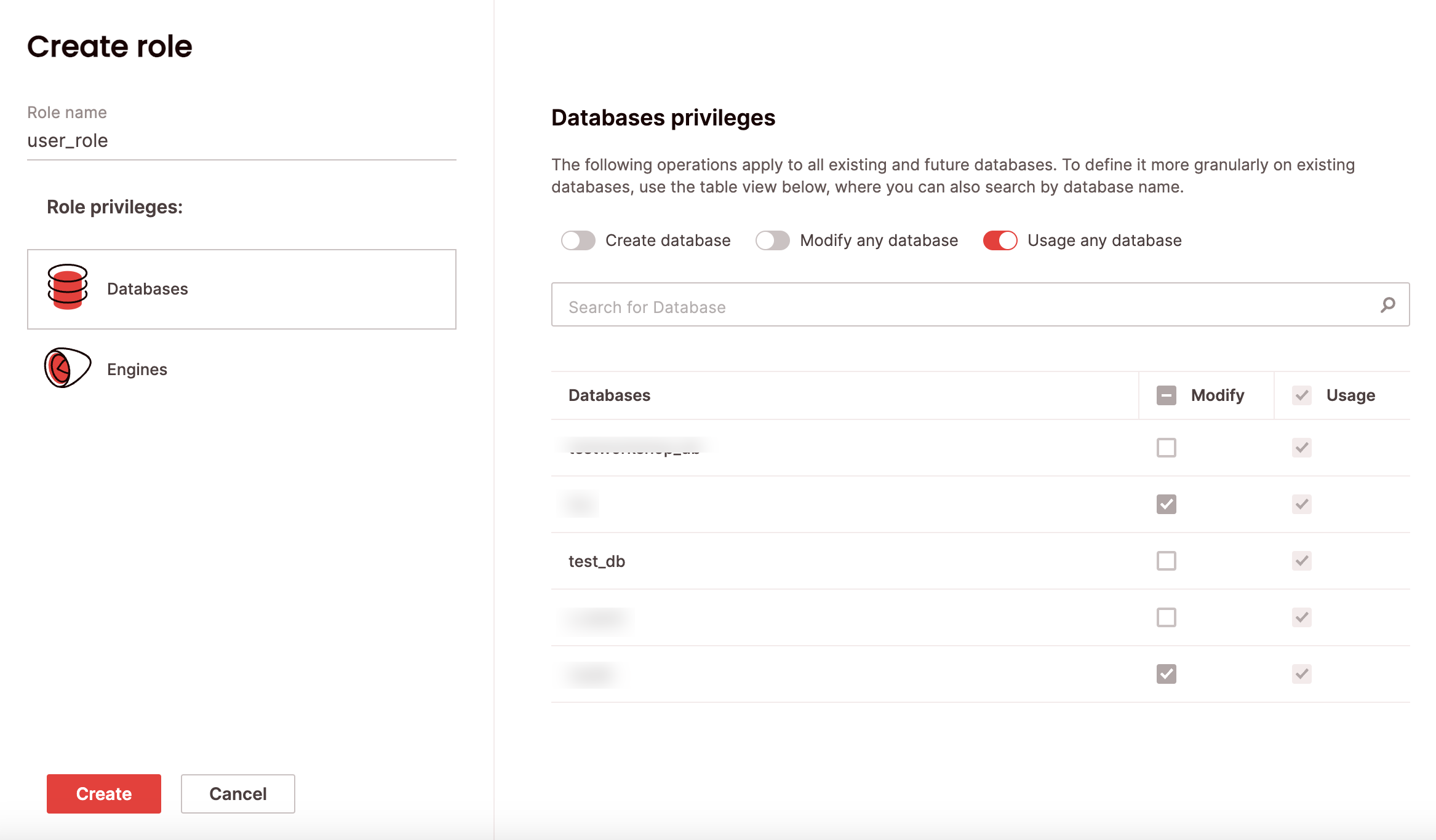Toggle the Modify column header checkbox
1436x840 pixels.
[x=1166, y=395]
